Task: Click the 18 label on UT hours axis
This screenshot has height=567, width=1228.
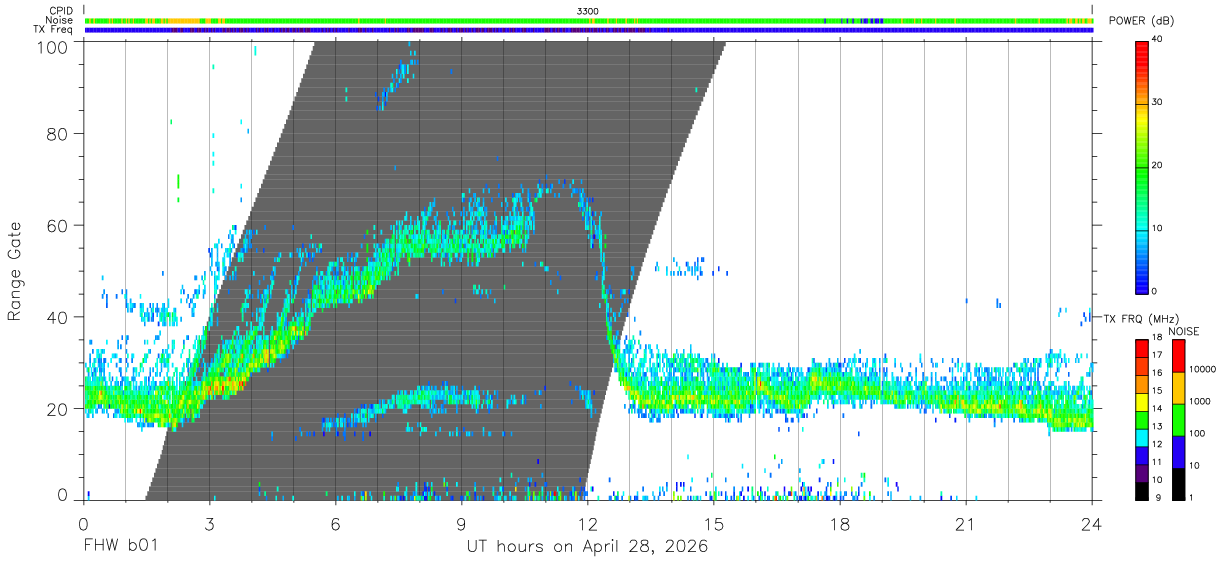Action: click(840, 524)
